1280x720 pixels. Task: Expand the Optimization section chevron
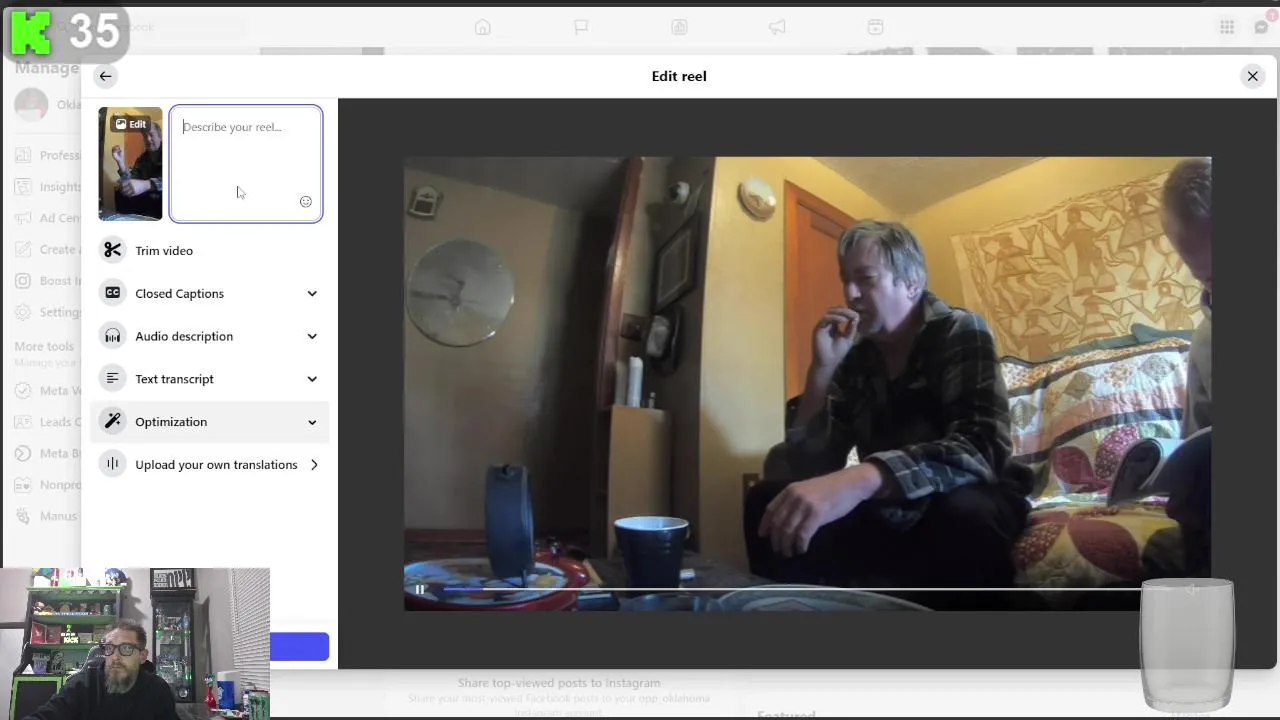tap(312, 422)
